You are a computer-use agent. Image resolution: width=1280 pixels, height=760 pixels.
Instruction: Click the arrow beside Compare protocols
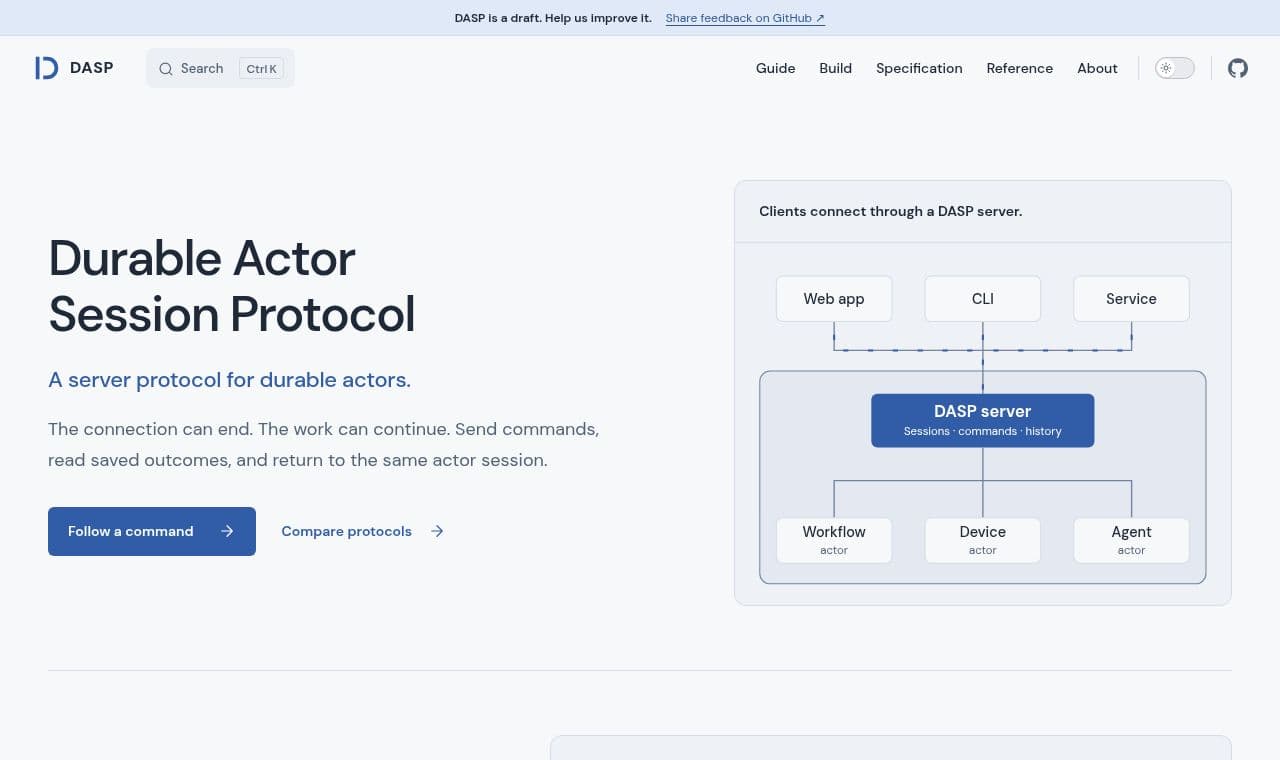[x=437, y=531]
